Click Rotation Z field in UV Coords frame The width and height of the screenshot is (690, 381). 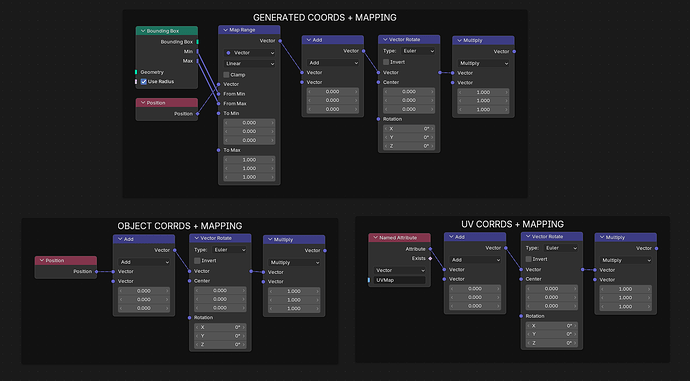551,343
